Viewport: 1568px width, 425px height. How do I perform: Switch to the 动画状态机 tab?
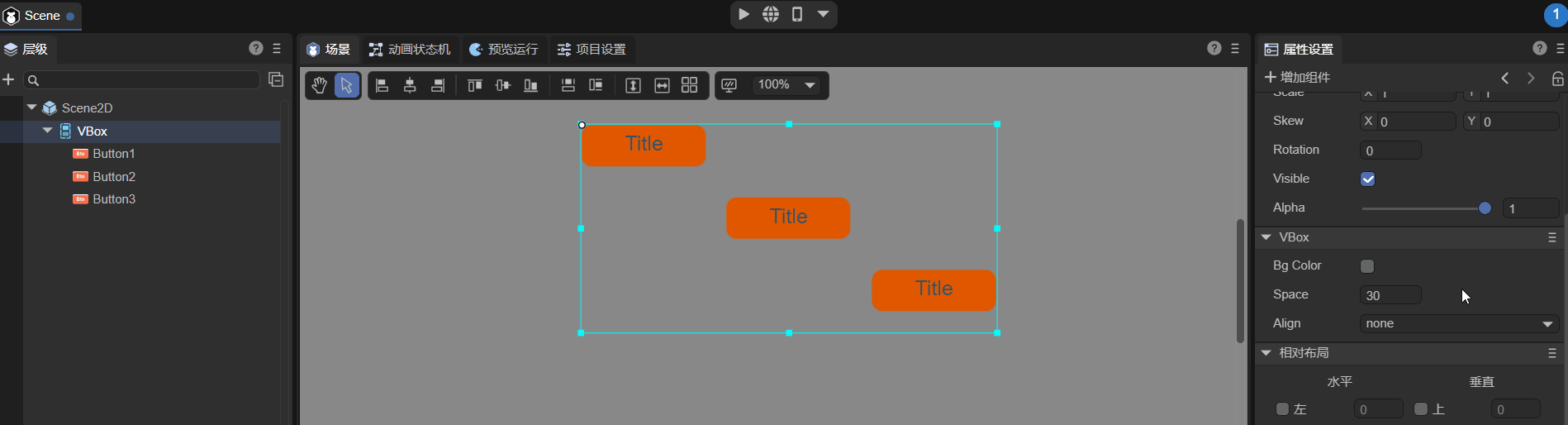pos(410,50)
